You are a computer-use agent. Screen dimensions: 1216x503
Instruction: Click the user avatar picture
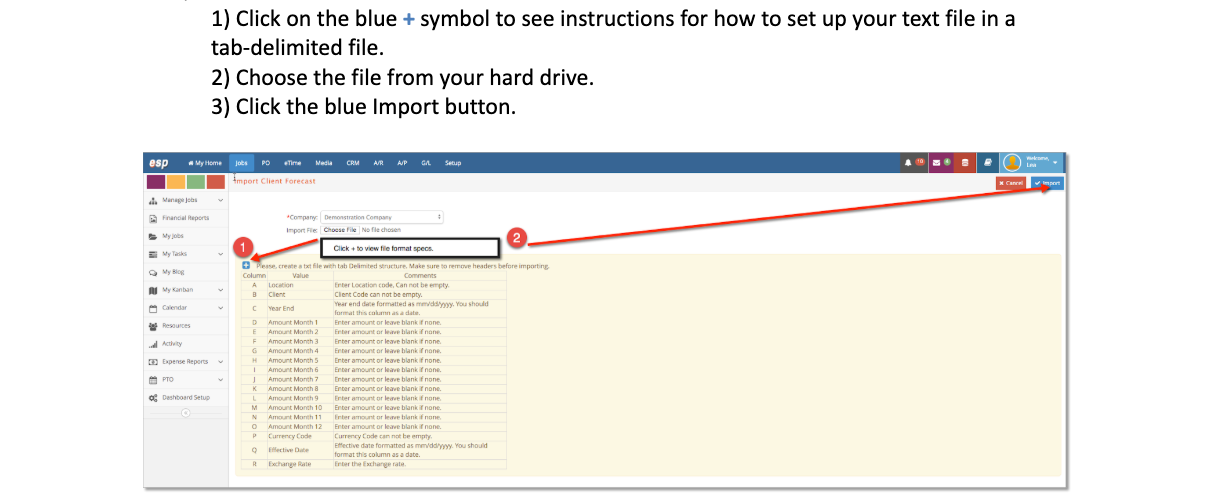[x=1012, y=162]
